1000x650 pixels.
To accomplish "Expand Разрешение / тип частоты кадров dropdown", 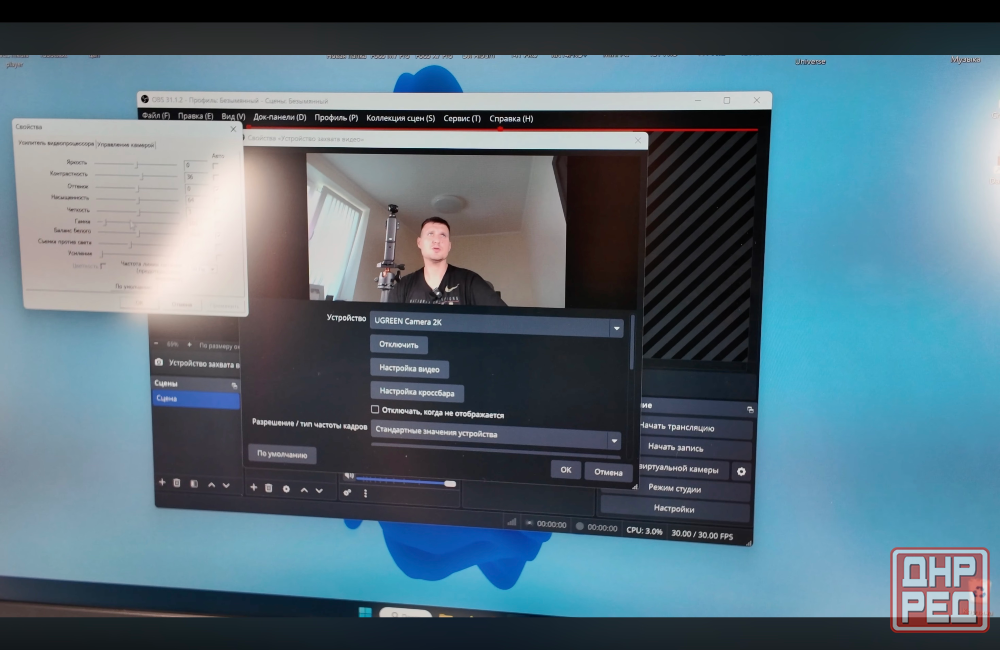I will [496, 436].
